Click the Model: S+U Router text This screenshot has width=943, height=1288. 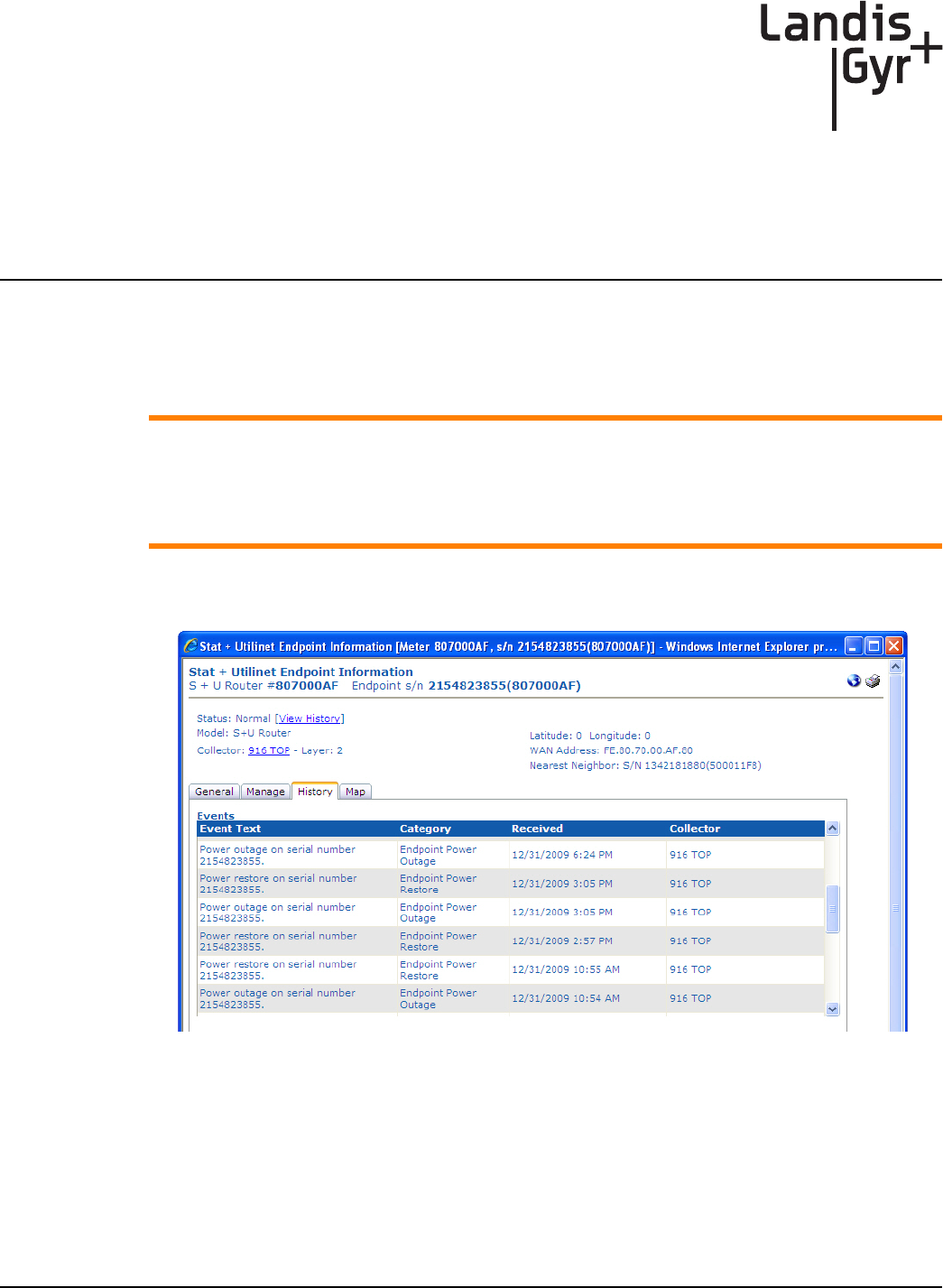tap(244, 733)
